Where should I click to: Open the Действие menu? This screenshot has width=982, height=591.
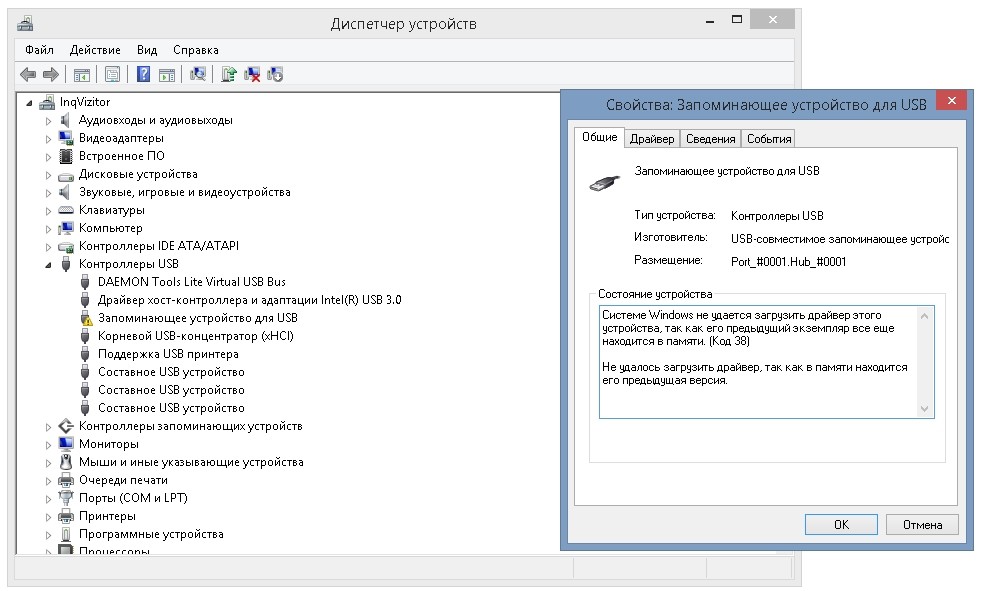point(95,50)
